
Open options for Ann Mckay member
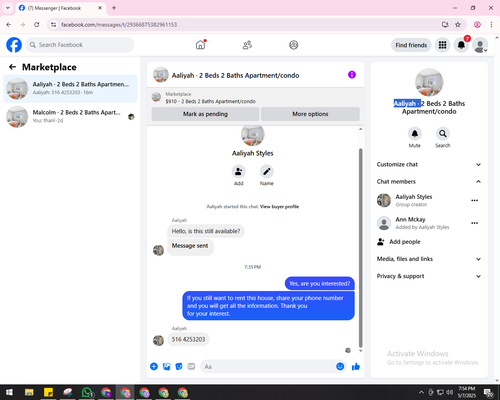tap(475, 223)
